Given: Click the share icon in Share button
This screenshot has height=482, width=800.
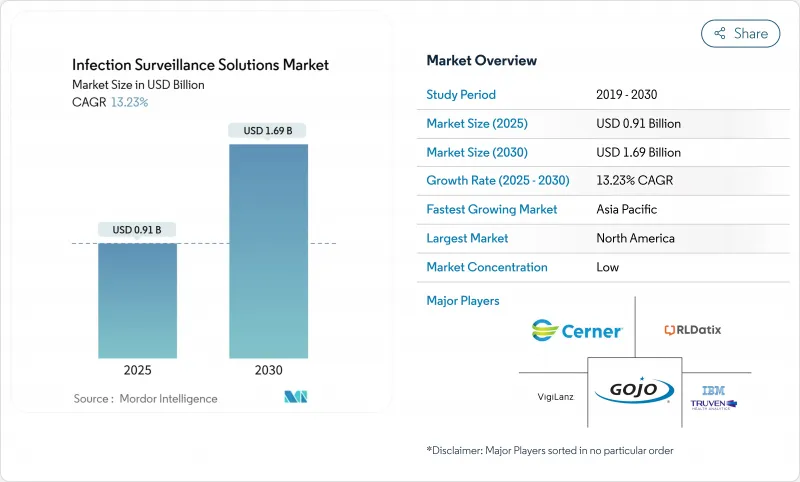Looking at the screenshot, I should [719, 33].
